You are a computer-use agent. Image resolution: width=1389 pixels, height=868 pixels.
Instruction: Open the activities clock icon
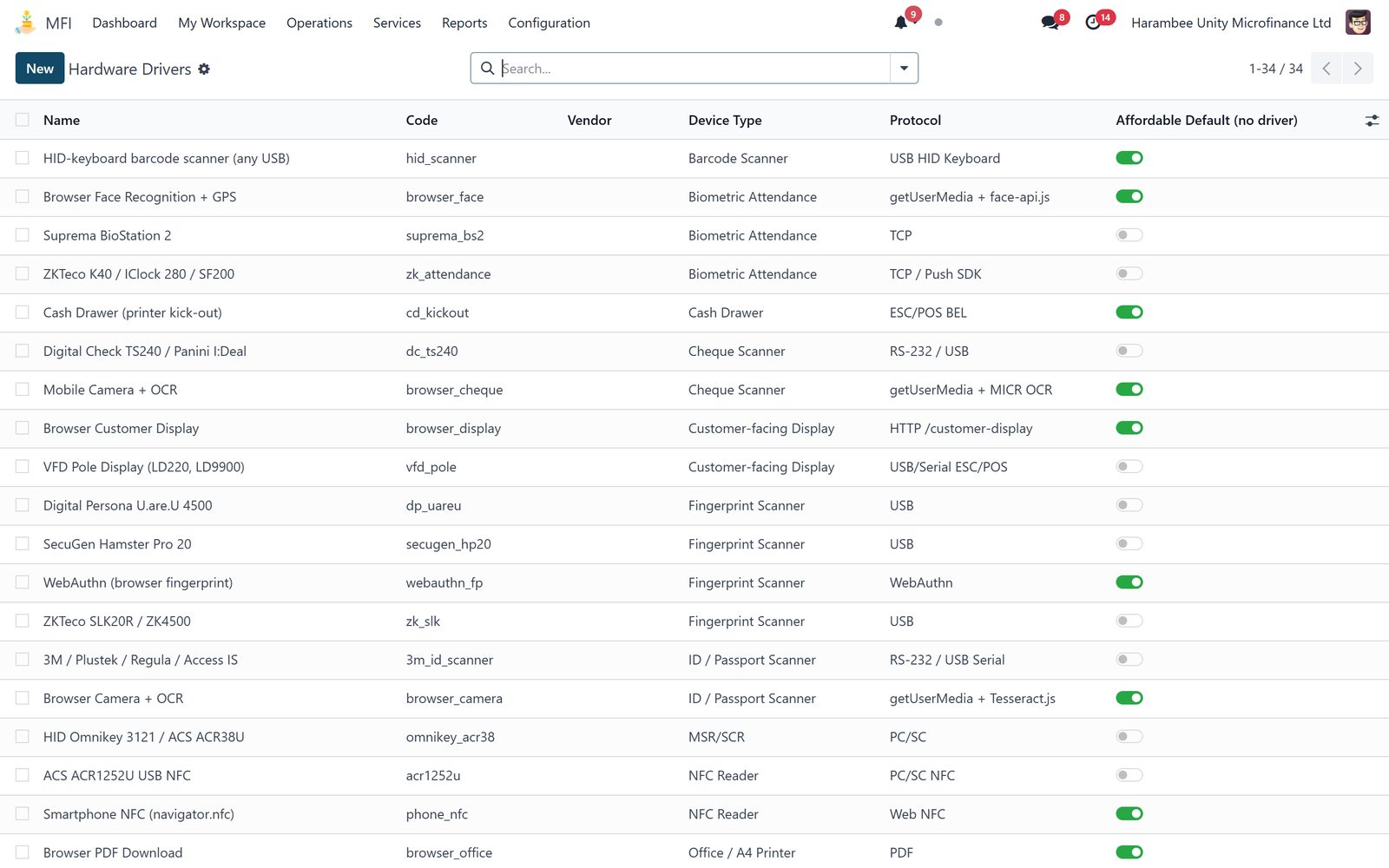[1093, 23]
